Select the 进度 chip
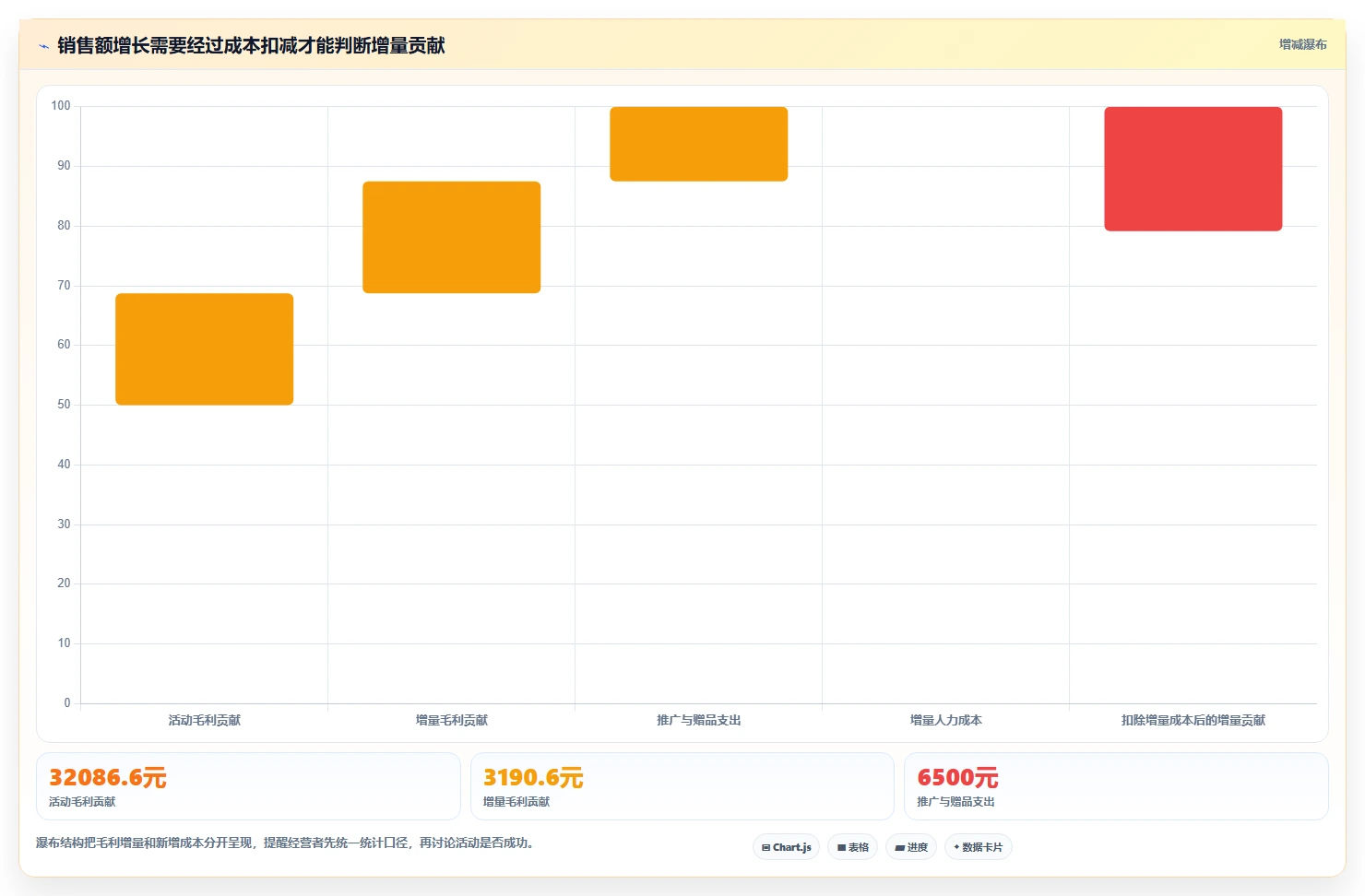The image size is (1365, 896). click(911, 847)
